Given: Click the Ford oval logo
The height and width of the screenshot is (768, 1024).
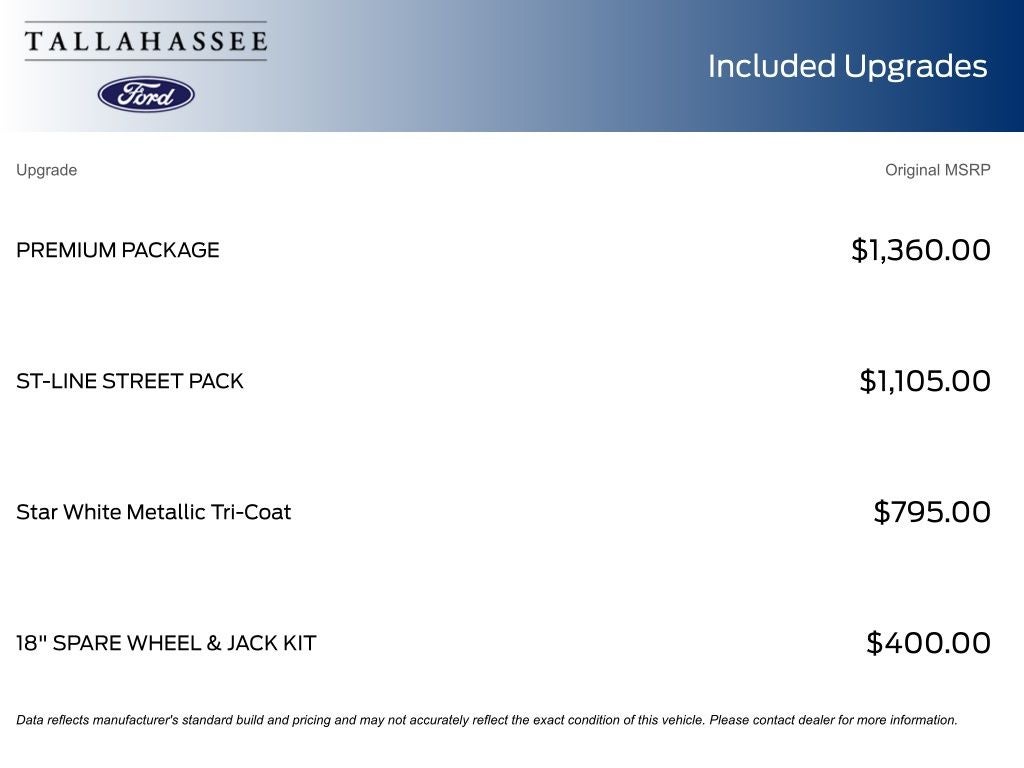Looking at the screenshot, I should click(x=146, y=94).
